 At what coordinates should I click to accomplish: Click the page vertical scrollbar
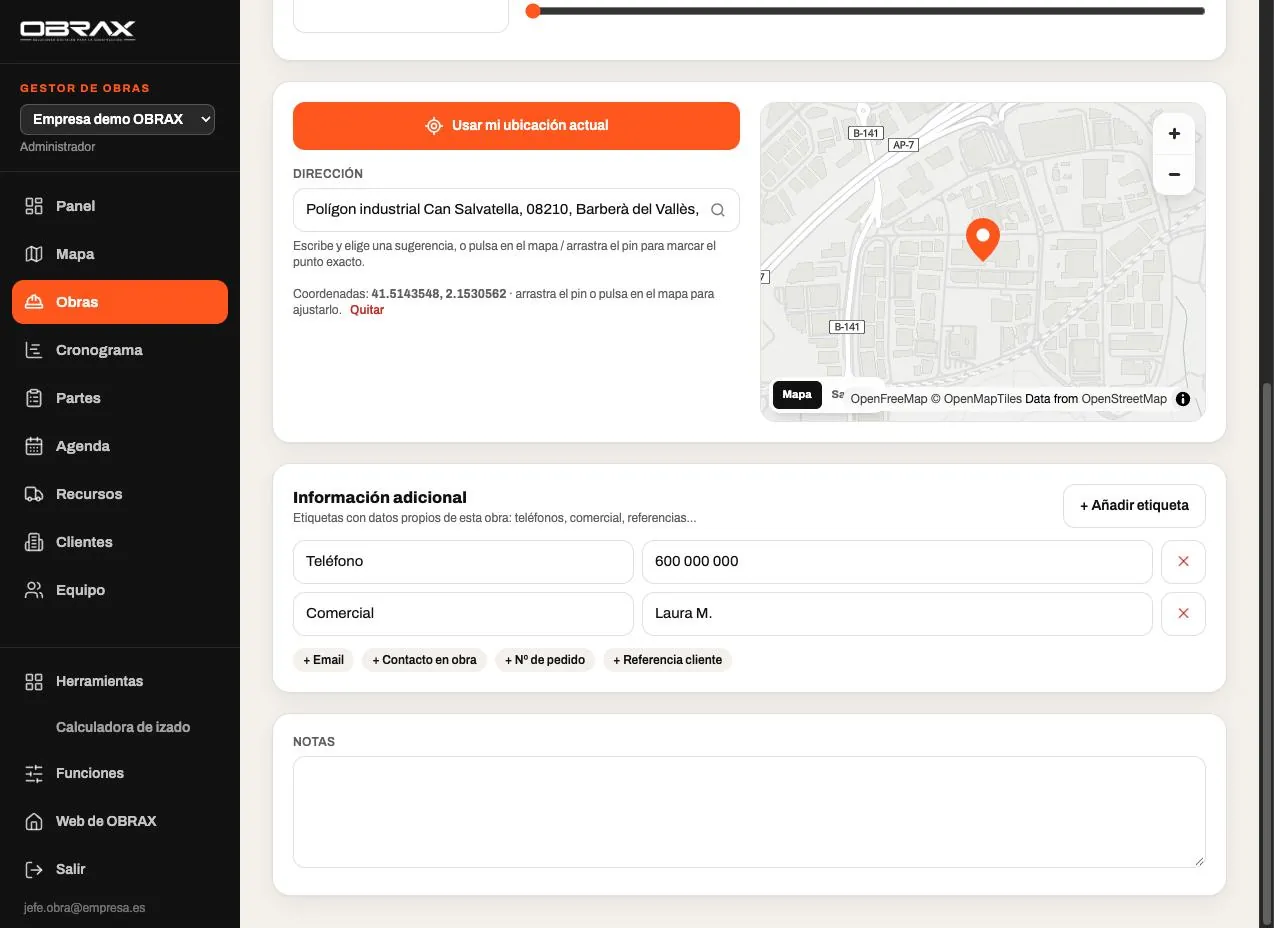coord(1266,654)
